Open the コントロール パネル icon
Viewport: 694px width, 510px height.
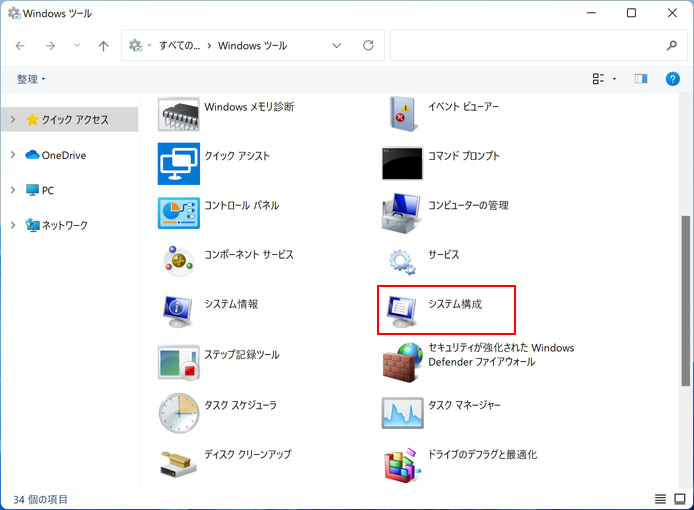178,213
